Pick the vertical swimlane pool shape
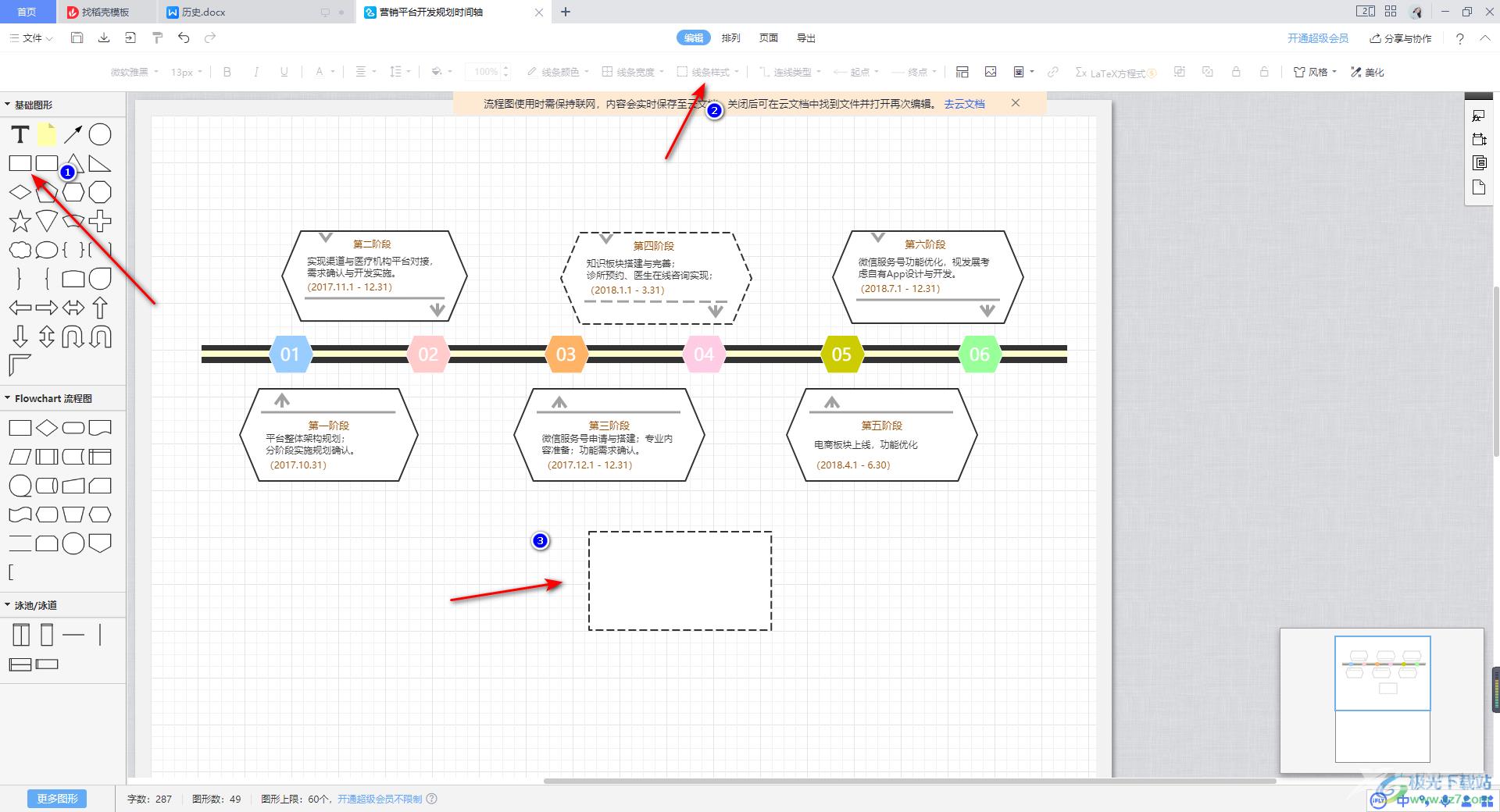 pyautogui.click(x=21, y=635)
